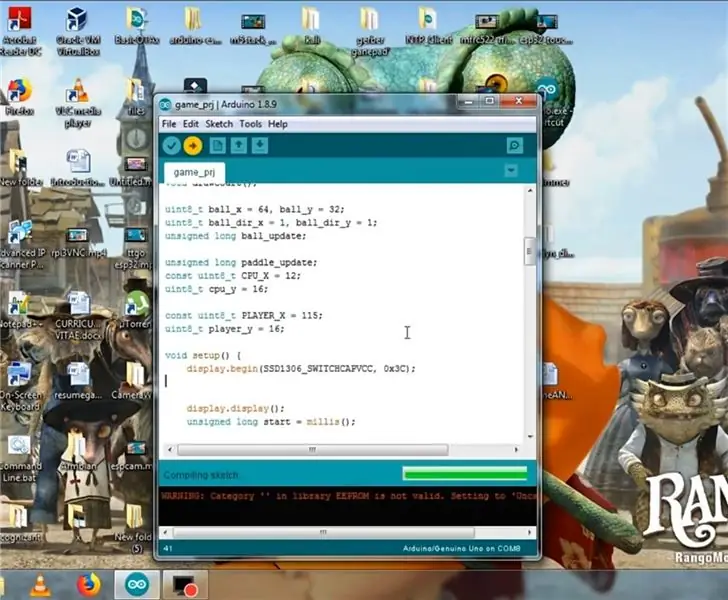The image size is (728, 600).
Task: Click the code editor scroll-down arrow
Action: [x=530, y=437]
